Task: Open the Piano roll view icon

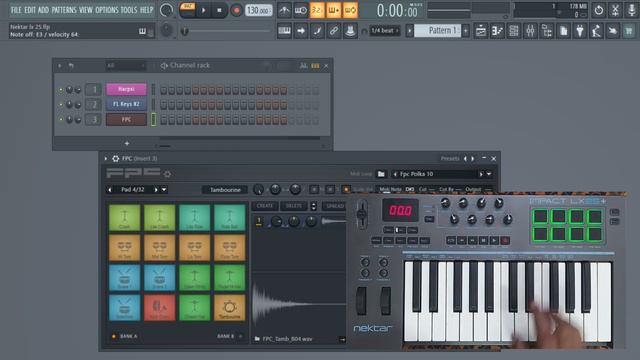Action: pyautogui.click(x=497, y=31)
